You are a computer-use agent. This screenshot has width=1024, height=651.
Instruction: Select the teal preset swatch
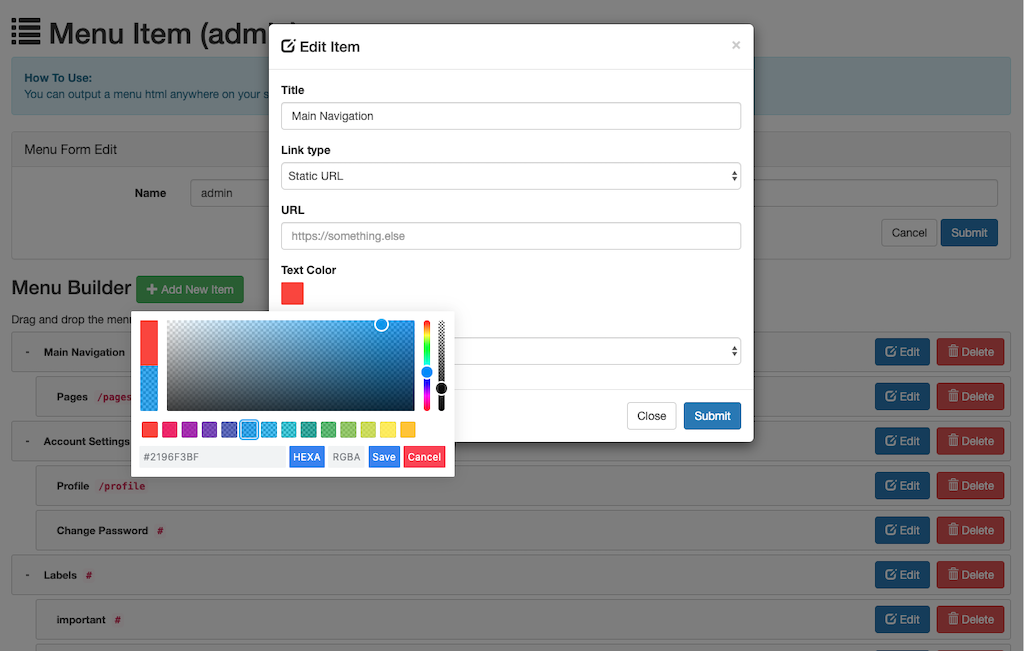pyautogui.click(x=308, y=430)
